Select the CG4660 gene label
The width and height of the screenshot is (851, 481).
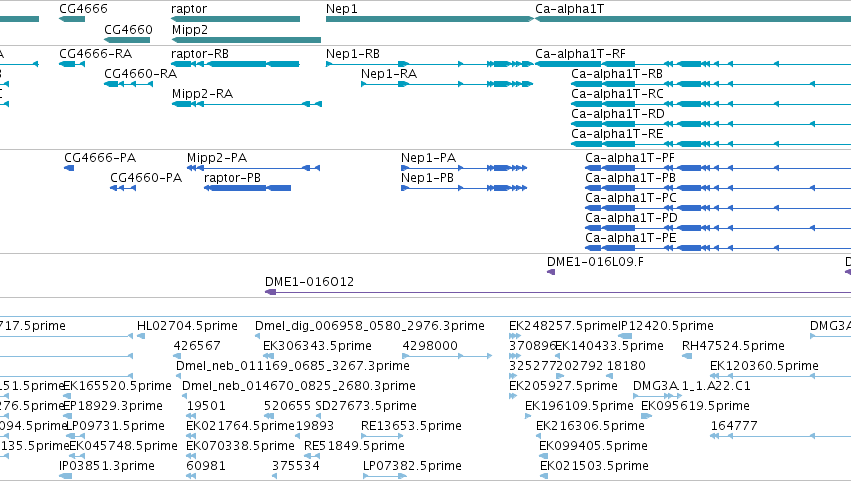[128, 29]
